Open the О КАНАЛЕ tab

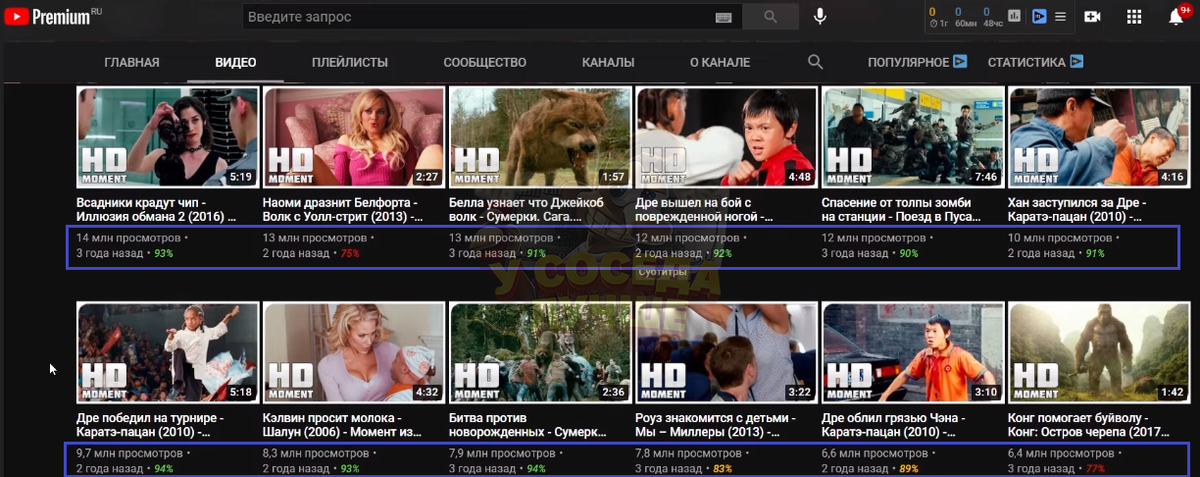720,62
